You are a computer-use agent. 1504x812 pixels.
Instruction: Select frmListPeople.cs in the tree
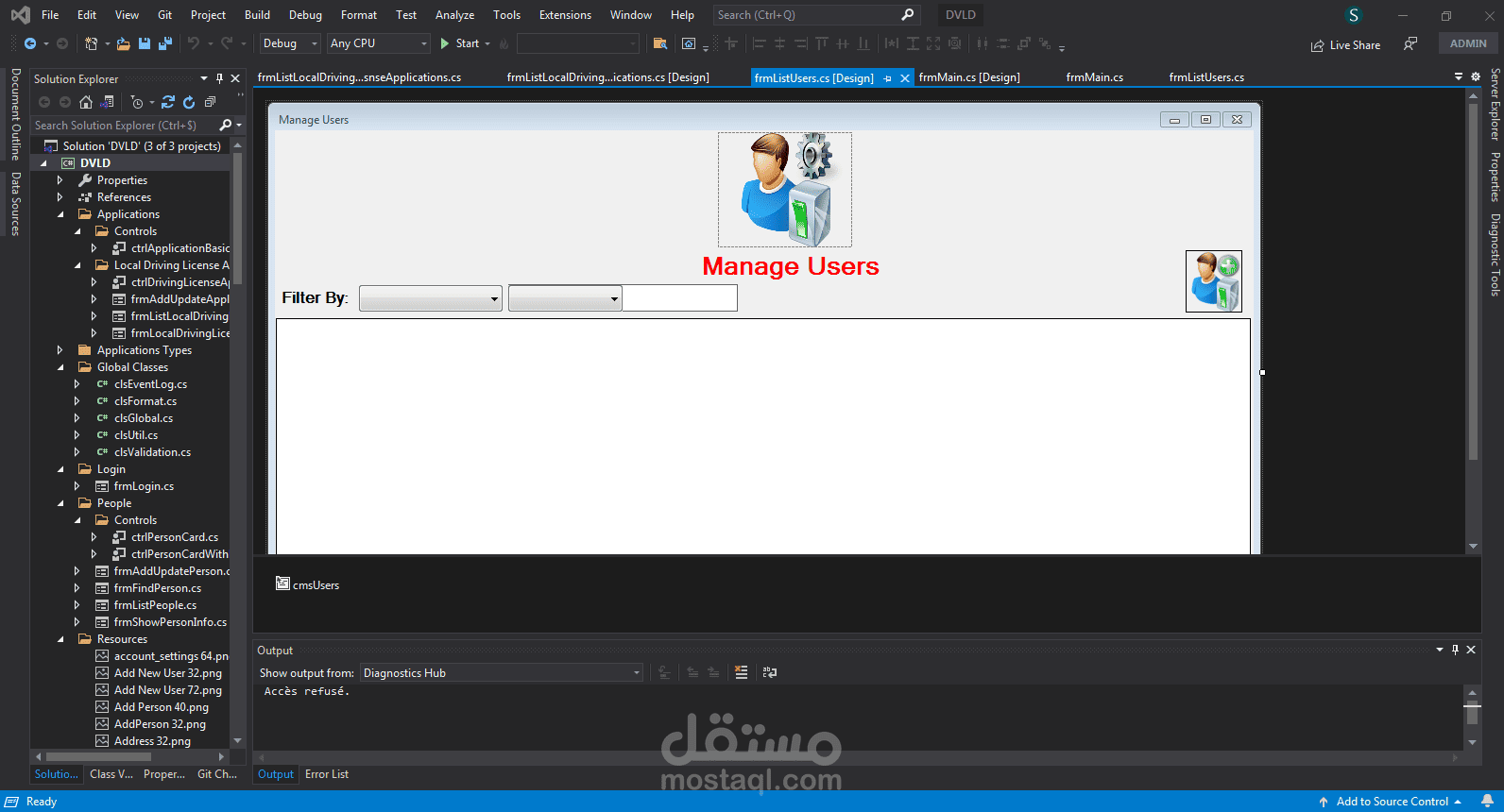click(155, 605)
